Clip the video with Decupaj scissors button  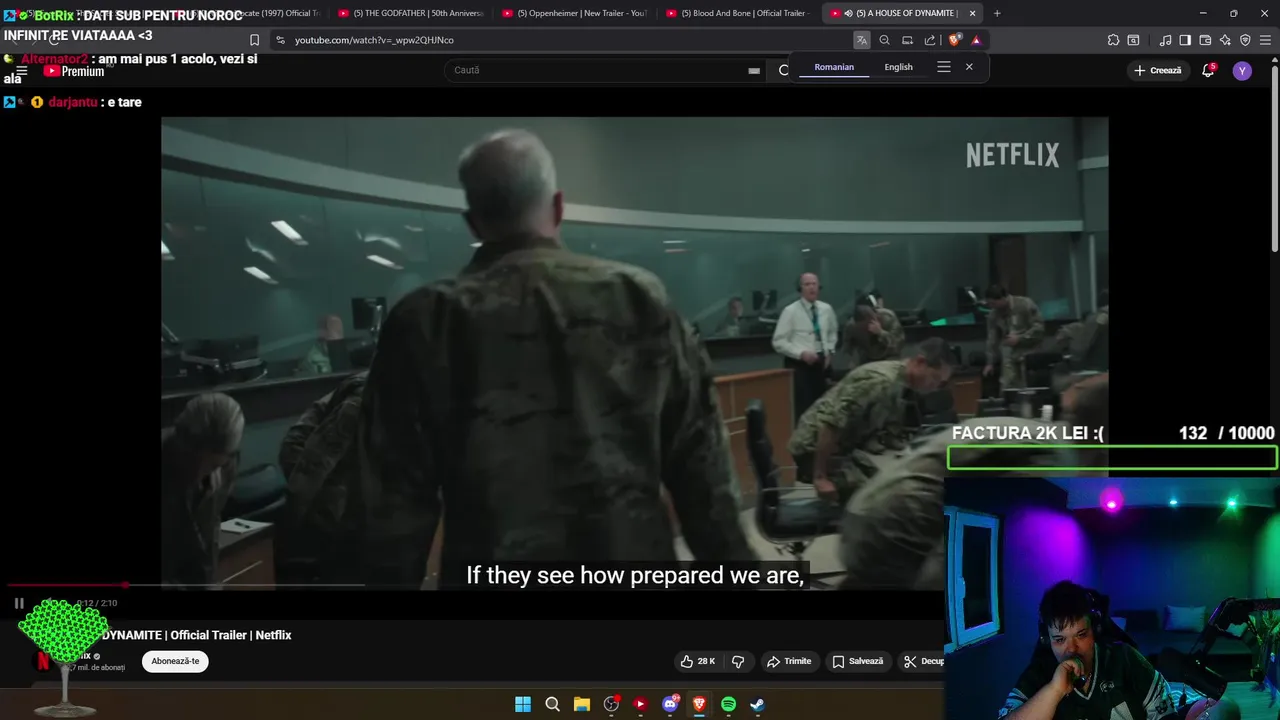tap(923, 661)
